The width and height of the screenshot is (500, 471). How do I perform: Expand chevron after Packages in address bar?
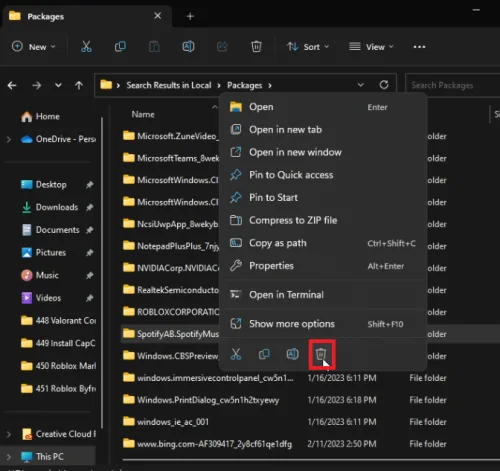(x=270, y=86)
